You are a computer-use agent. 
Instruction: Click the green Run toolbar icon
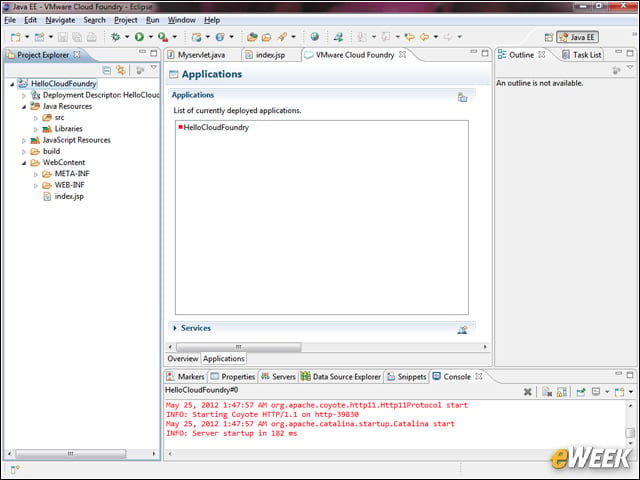(139, 37)
